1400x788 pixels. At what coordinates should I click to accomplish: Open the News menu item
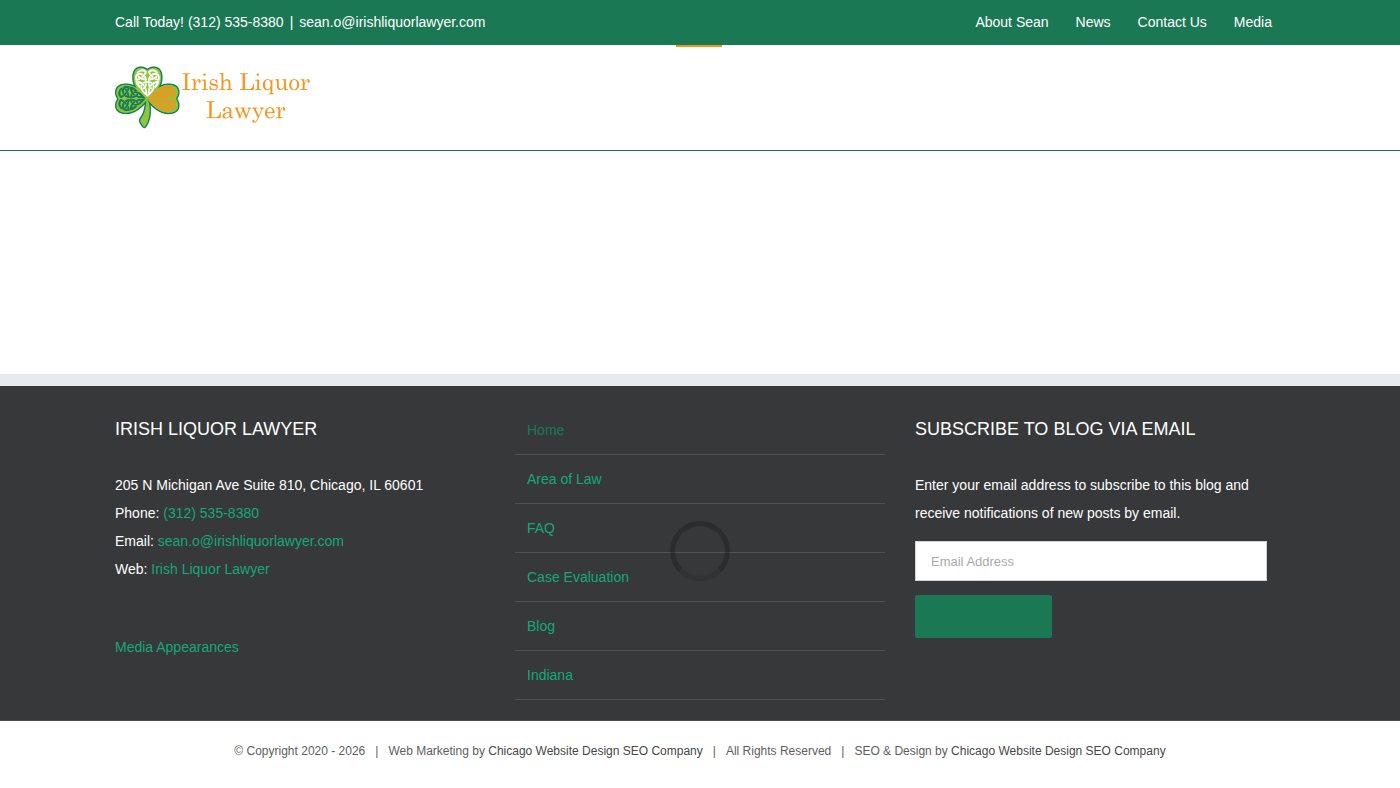pos(1093,22)
